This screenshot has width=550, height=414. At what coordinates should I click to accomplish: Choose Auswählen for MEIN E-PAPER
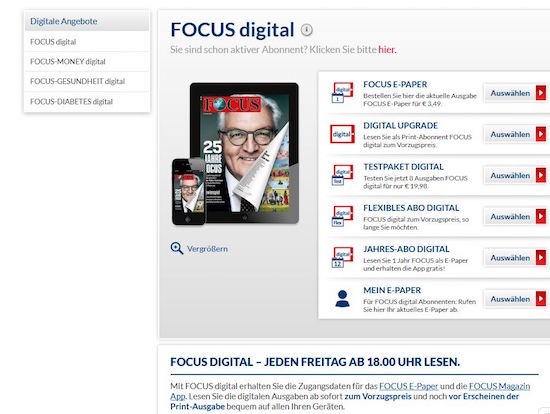[515, 299]
